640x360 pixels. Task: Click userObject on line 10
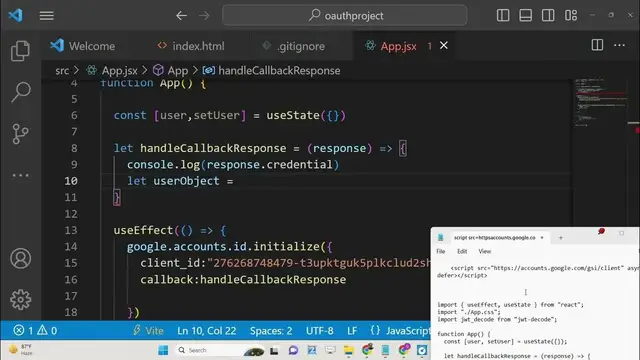(x=186, y=181)
